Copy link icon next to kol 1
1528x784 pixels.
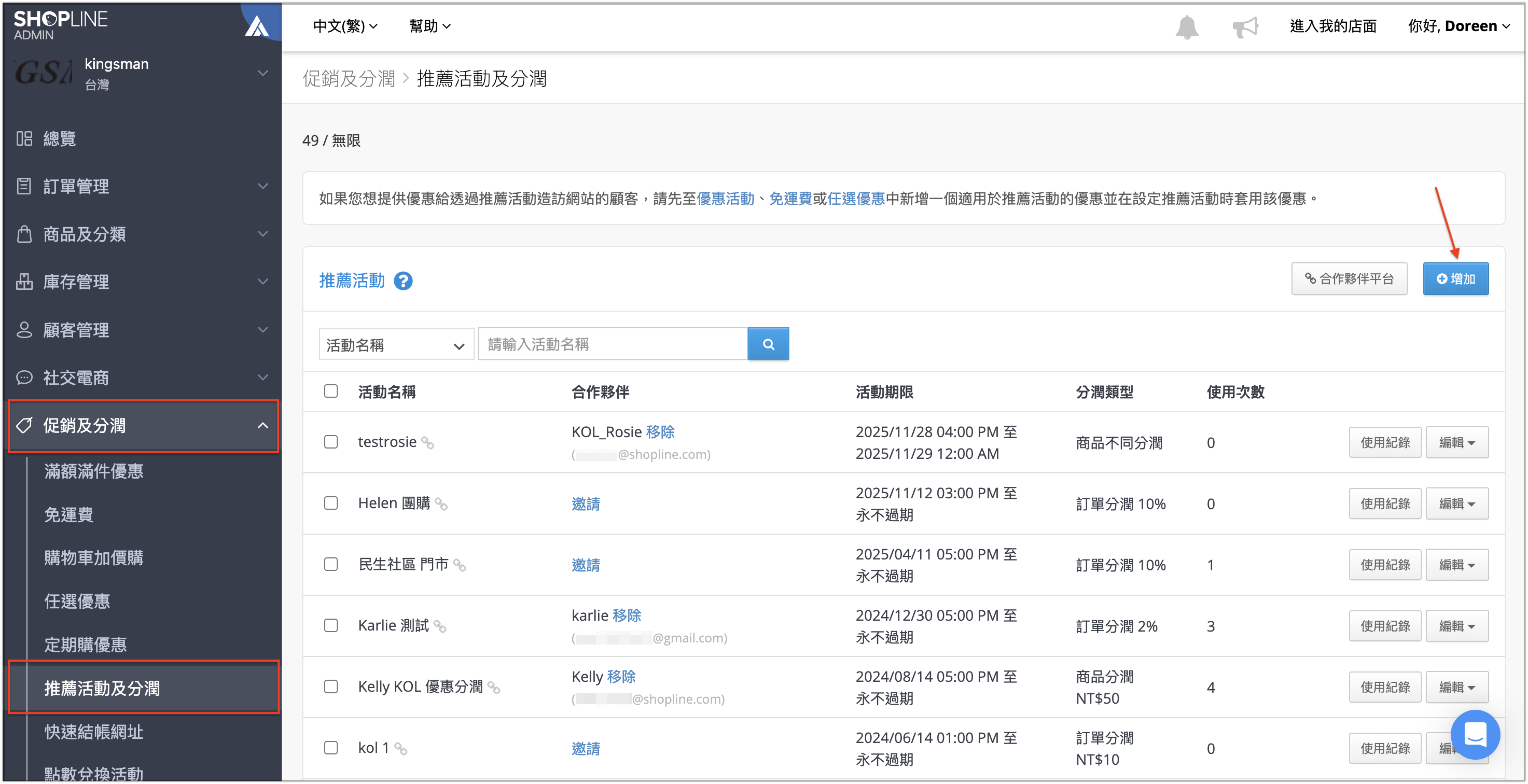click(401, 748)
